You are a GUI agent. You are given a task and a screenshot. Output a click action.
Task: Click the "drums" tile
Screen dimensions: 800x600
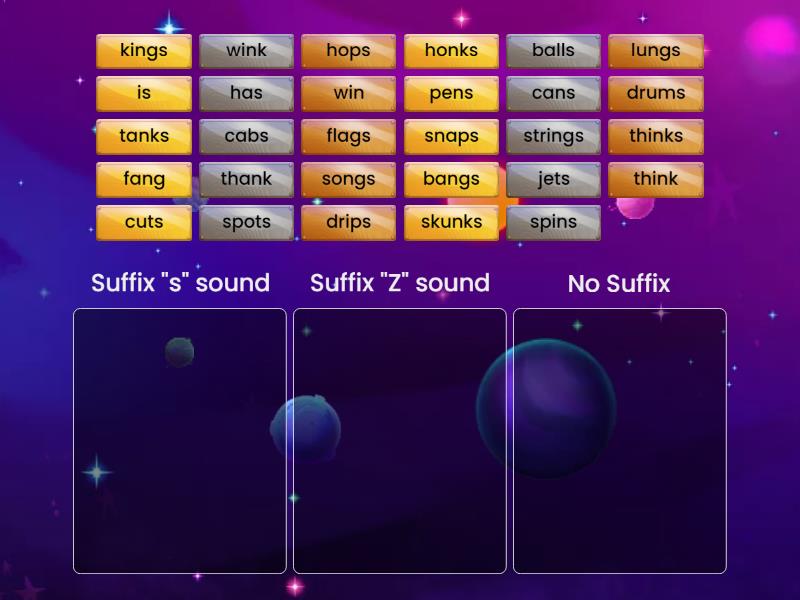[656, 93]
